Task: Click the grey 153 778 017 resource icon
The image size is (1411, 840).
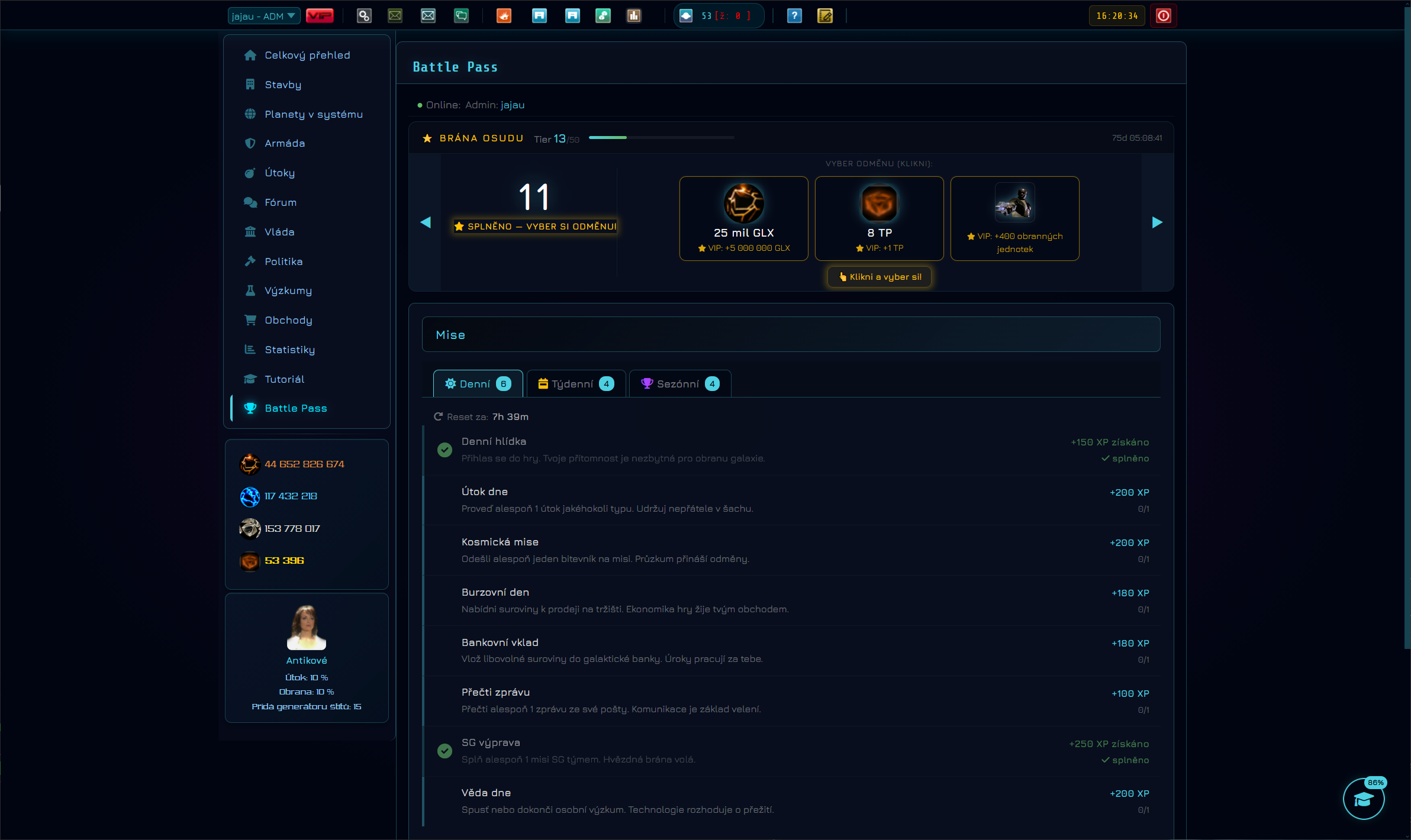Action: (x=250, y=529)
